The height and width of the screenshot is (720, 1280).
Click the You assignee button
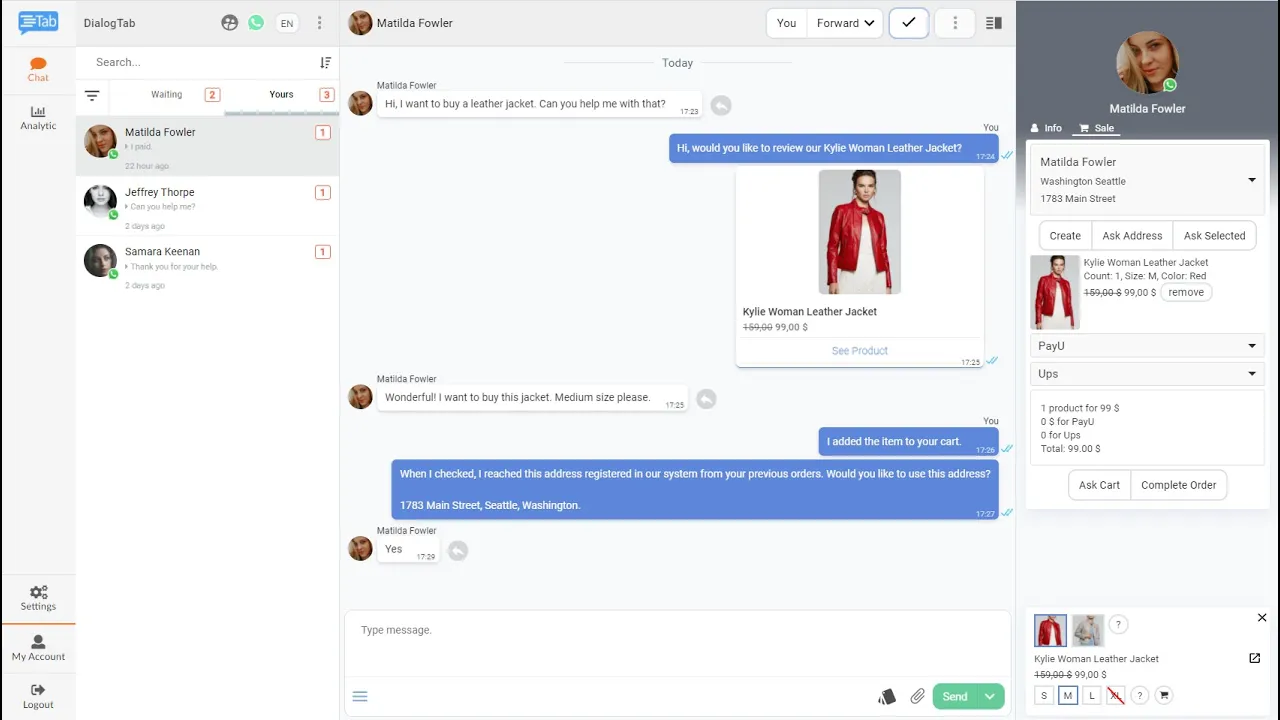[787, 23]
